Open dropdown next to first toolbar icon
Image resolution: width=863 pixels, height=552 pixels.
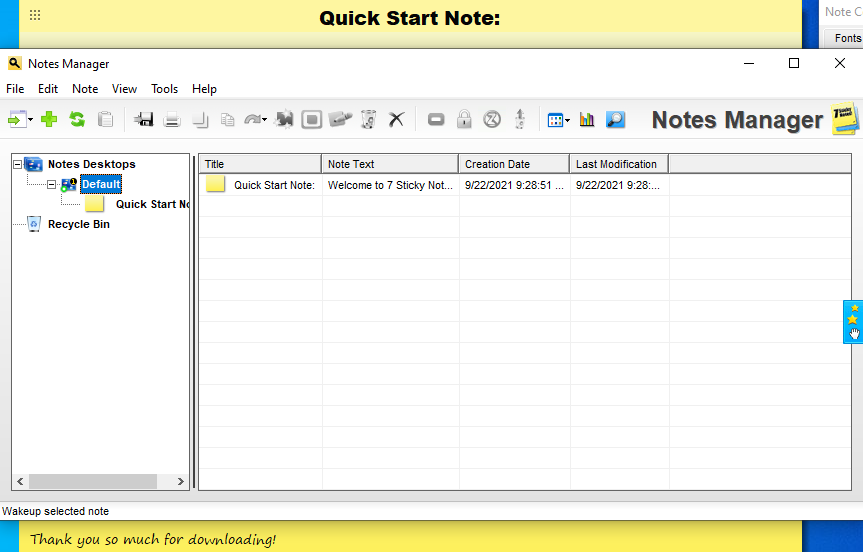[31, 121]
